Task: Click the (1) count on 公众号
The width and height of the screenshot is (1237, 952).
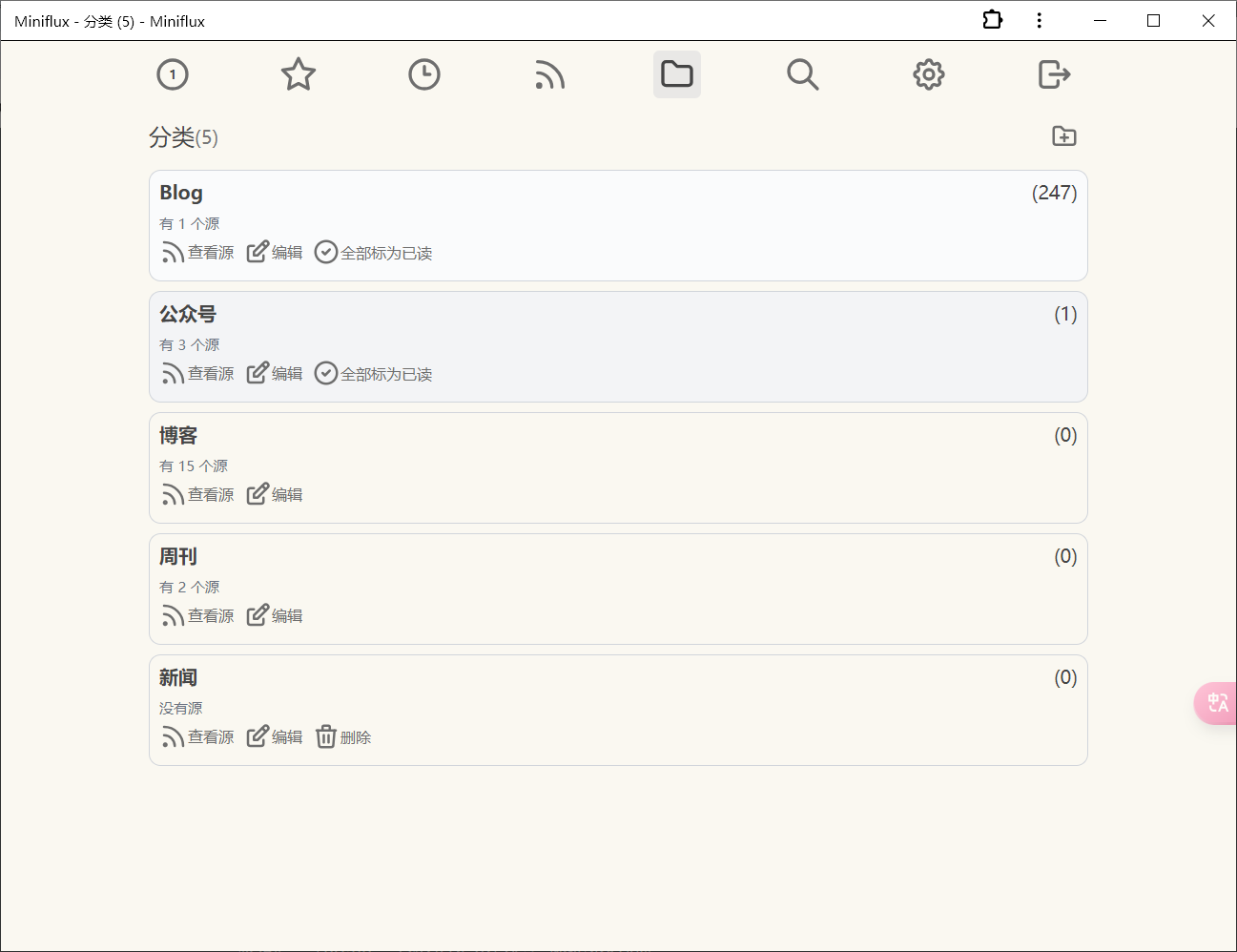Action: point(1065,314)
